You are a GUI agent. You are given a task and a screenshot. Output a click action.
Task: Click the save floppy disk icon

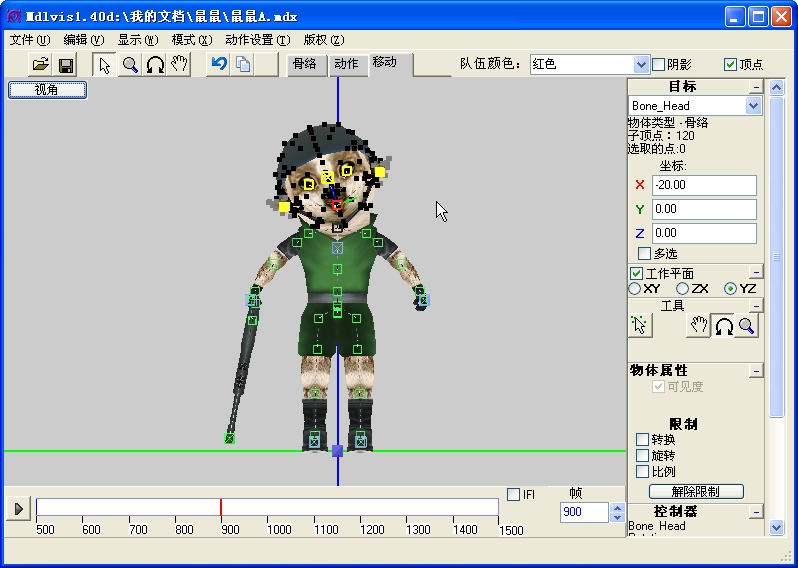coord(66,65)
